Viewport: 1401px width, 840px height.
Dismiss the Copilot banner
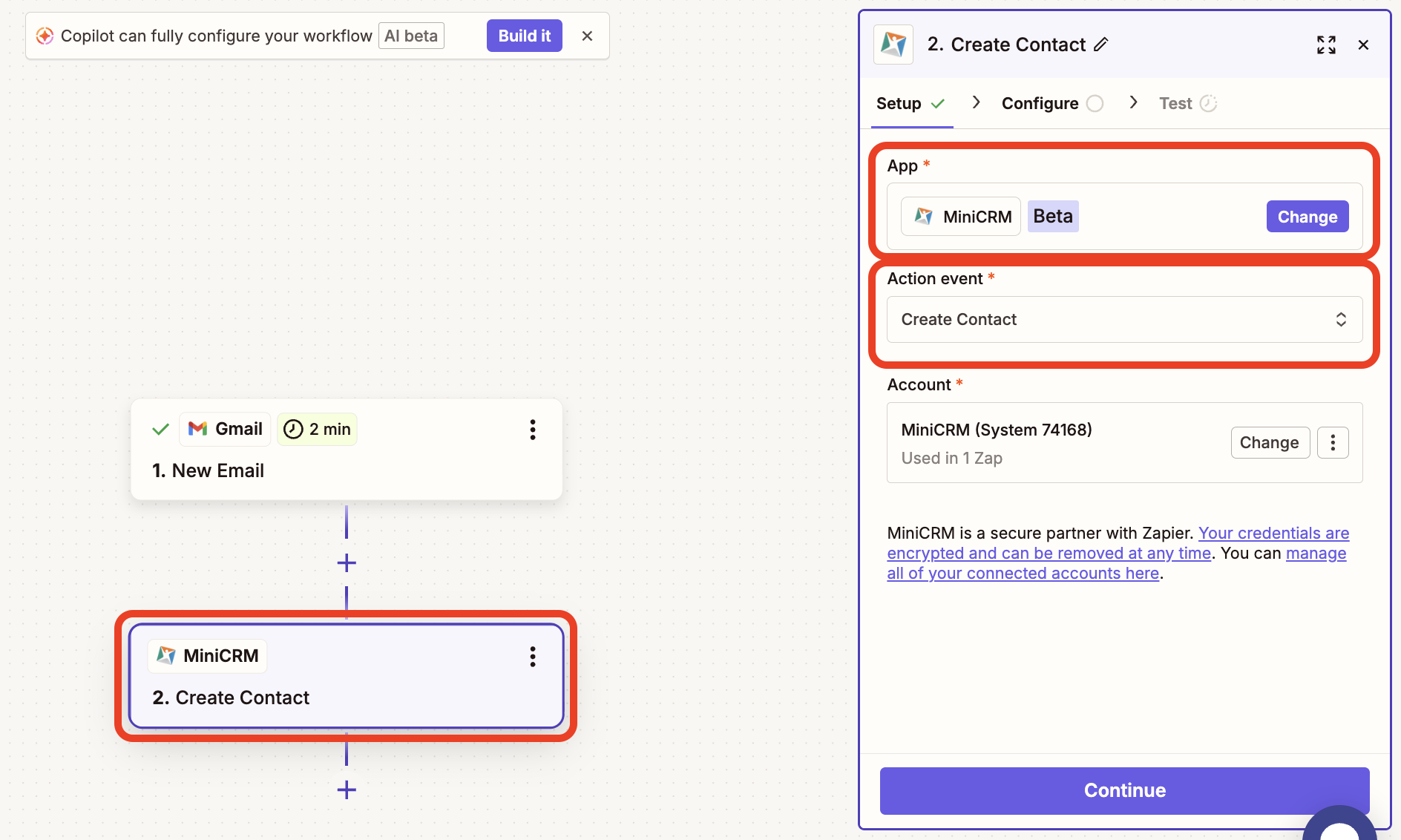pos(587,36)
